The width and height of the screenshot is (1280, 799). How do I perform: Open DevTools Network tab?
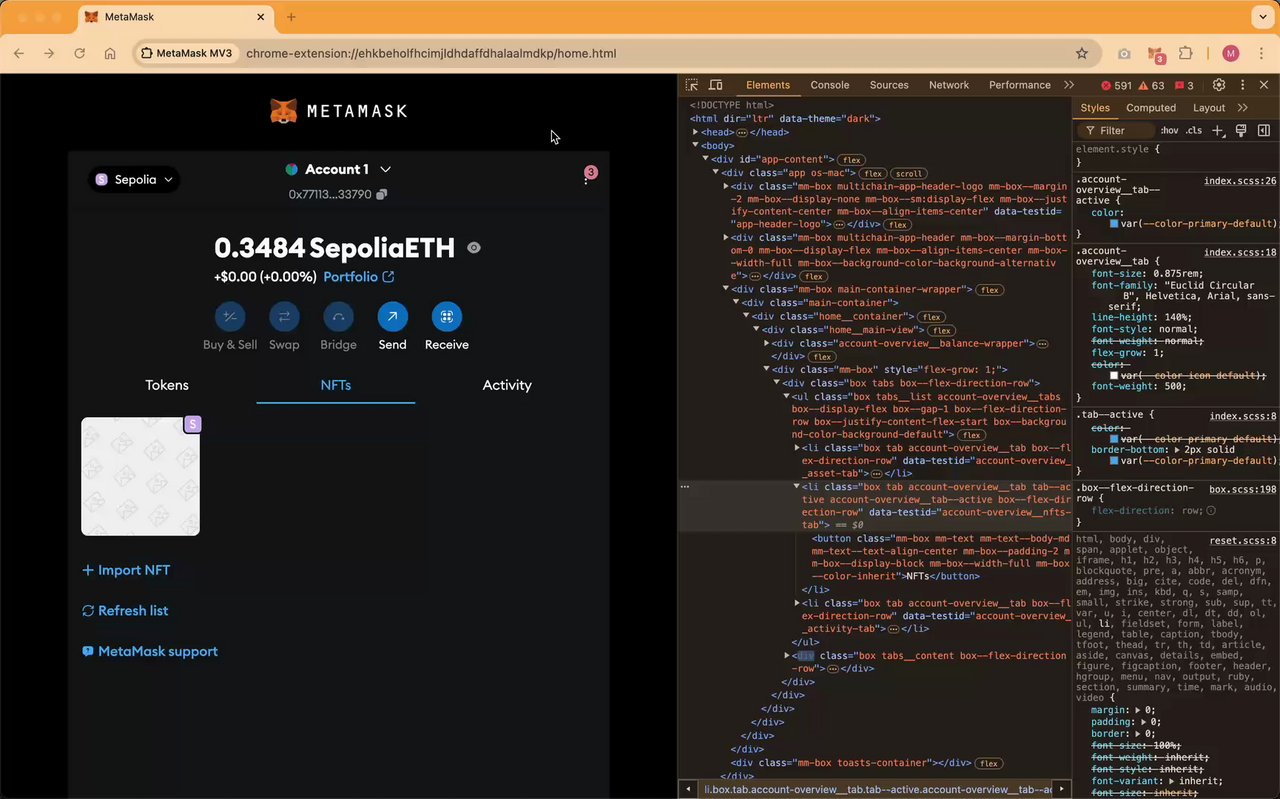point(949,85)
